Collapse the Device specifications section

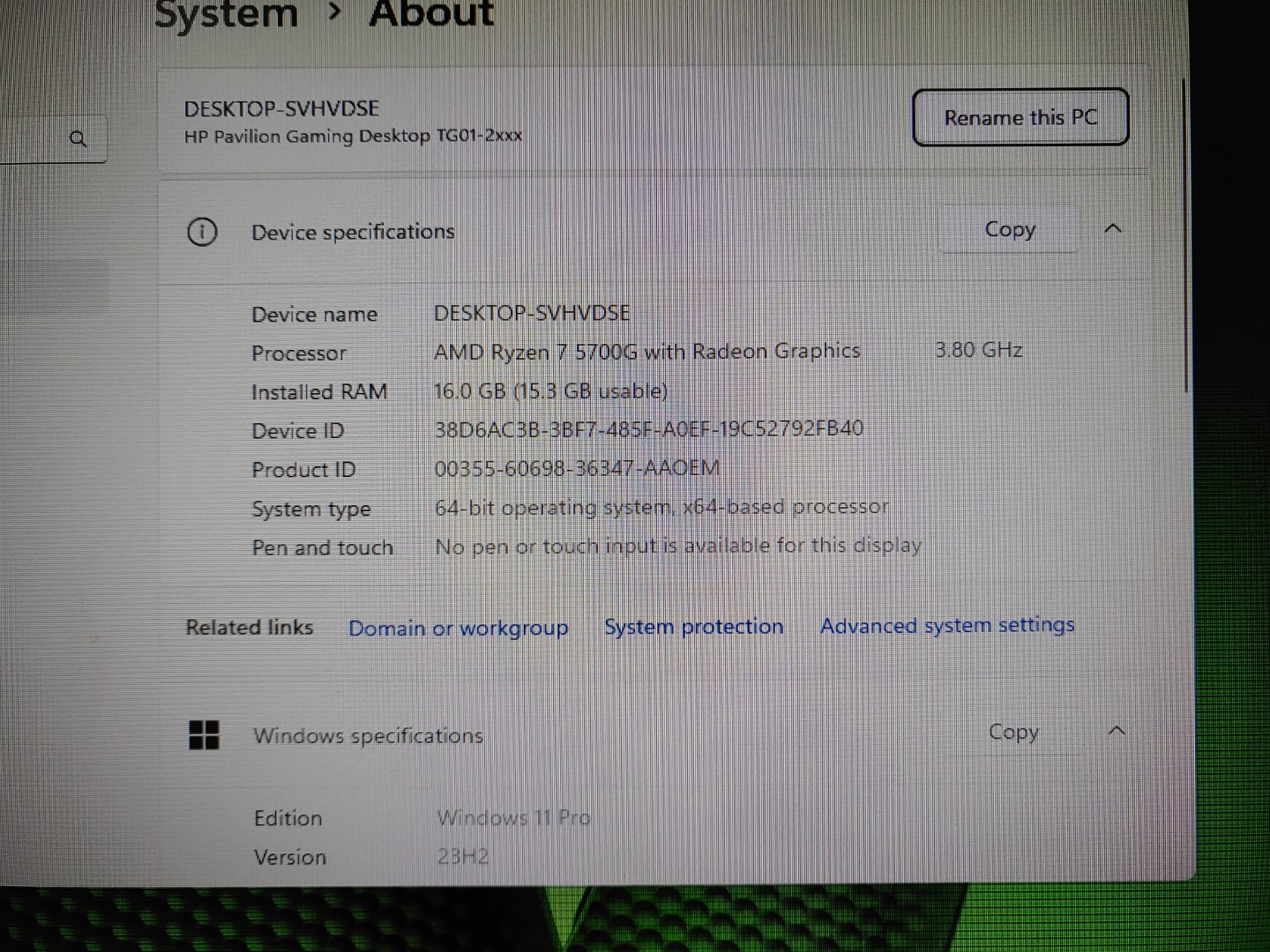tap(1113, 228)
